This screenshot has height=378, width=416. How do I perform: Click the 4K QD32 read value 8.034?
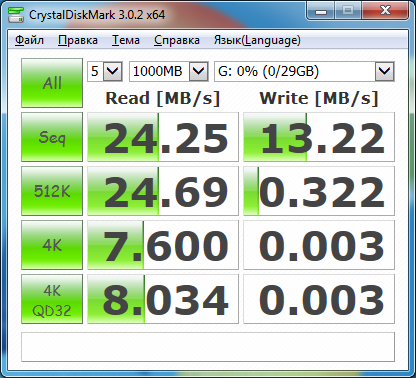point(163,299)
